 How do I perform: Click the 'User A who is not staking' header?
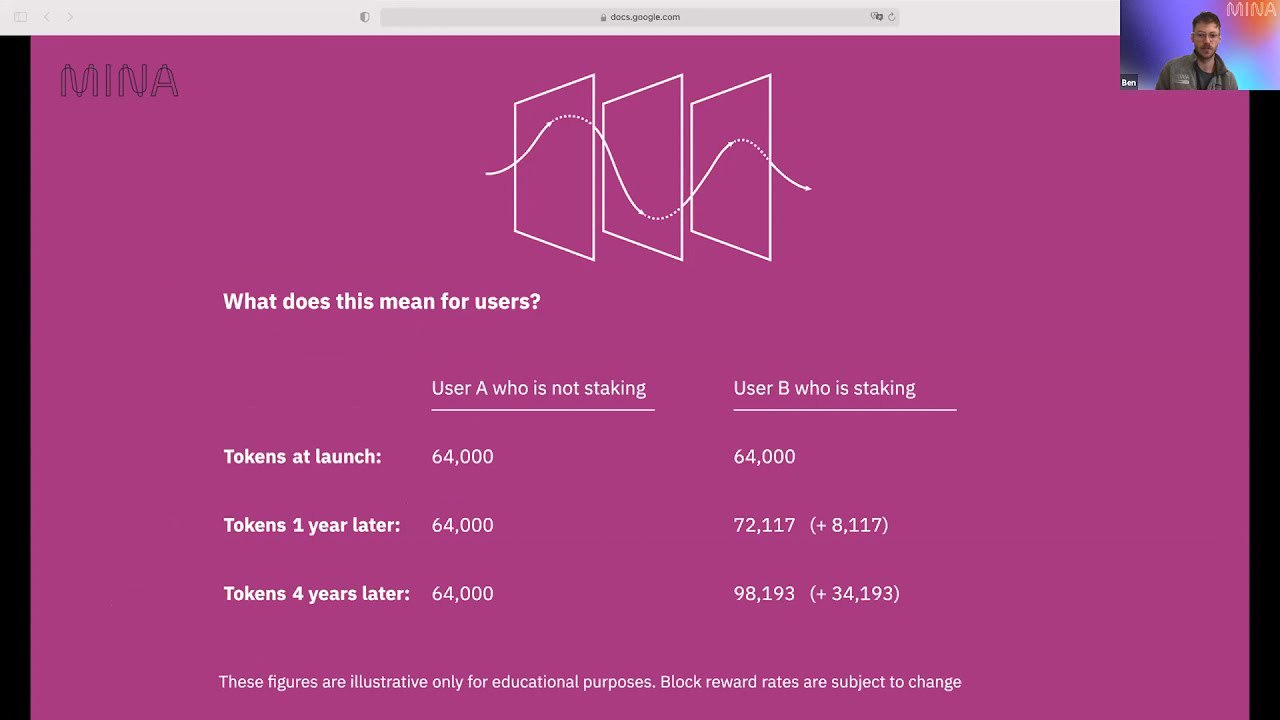(x=539, y=388)
